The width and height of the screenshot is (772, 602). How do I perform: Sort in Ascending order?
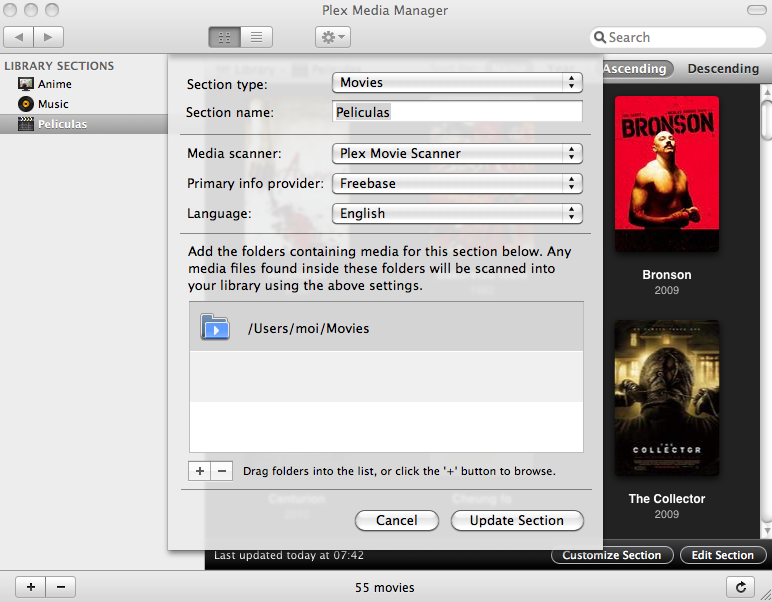[635, 69]
